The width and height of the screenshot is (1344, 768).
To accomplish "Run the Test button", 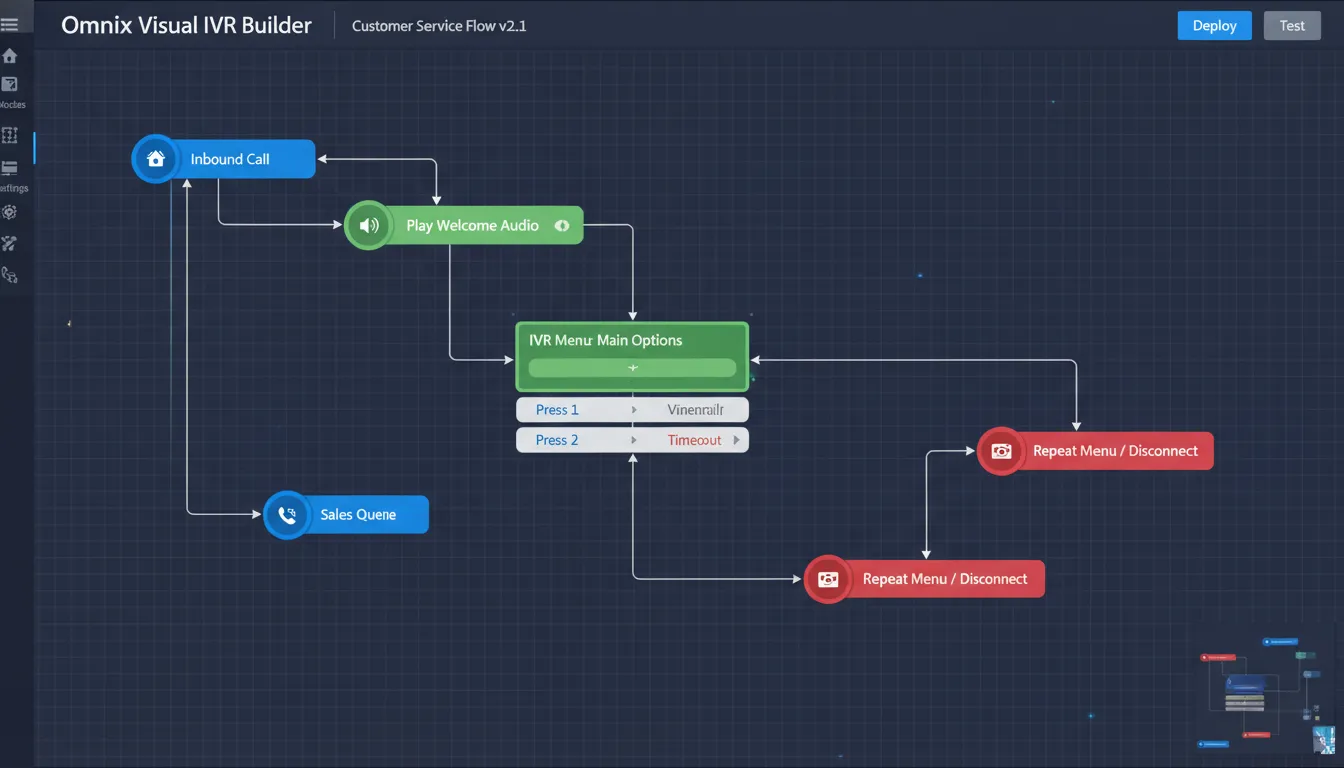I will coord(1292,26).
